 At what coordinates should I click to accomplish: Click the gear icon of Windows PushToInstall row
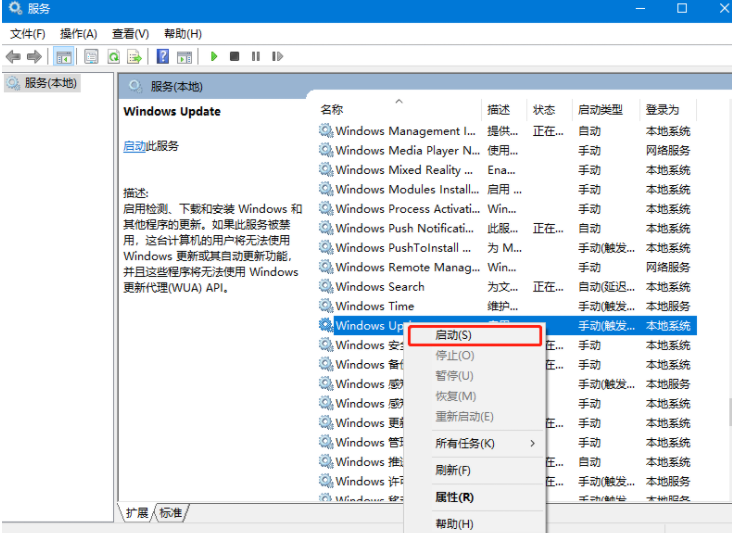[x=326, y=247]
